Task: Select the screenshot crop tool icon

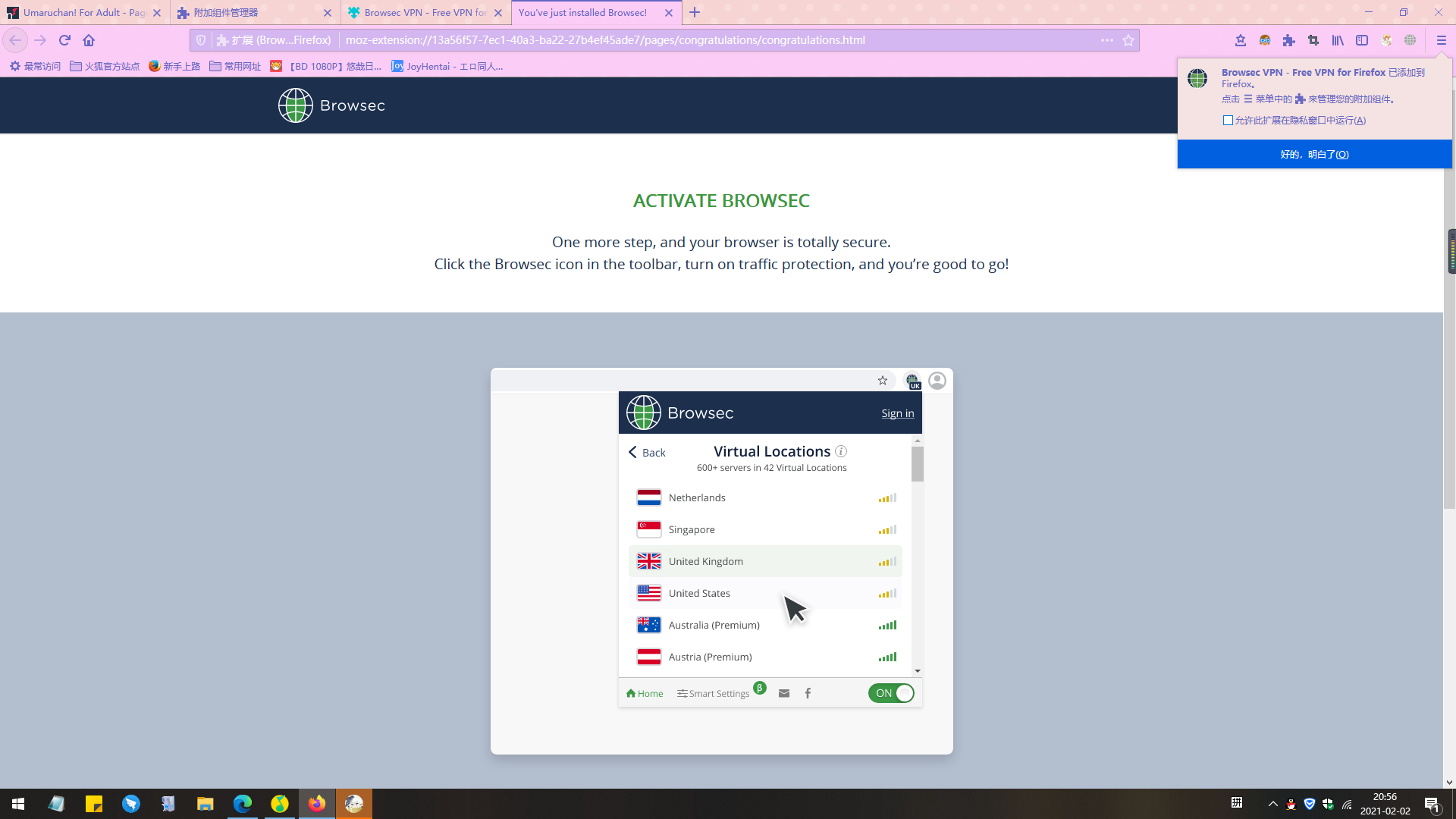Action: click(x=1313, y=40)
